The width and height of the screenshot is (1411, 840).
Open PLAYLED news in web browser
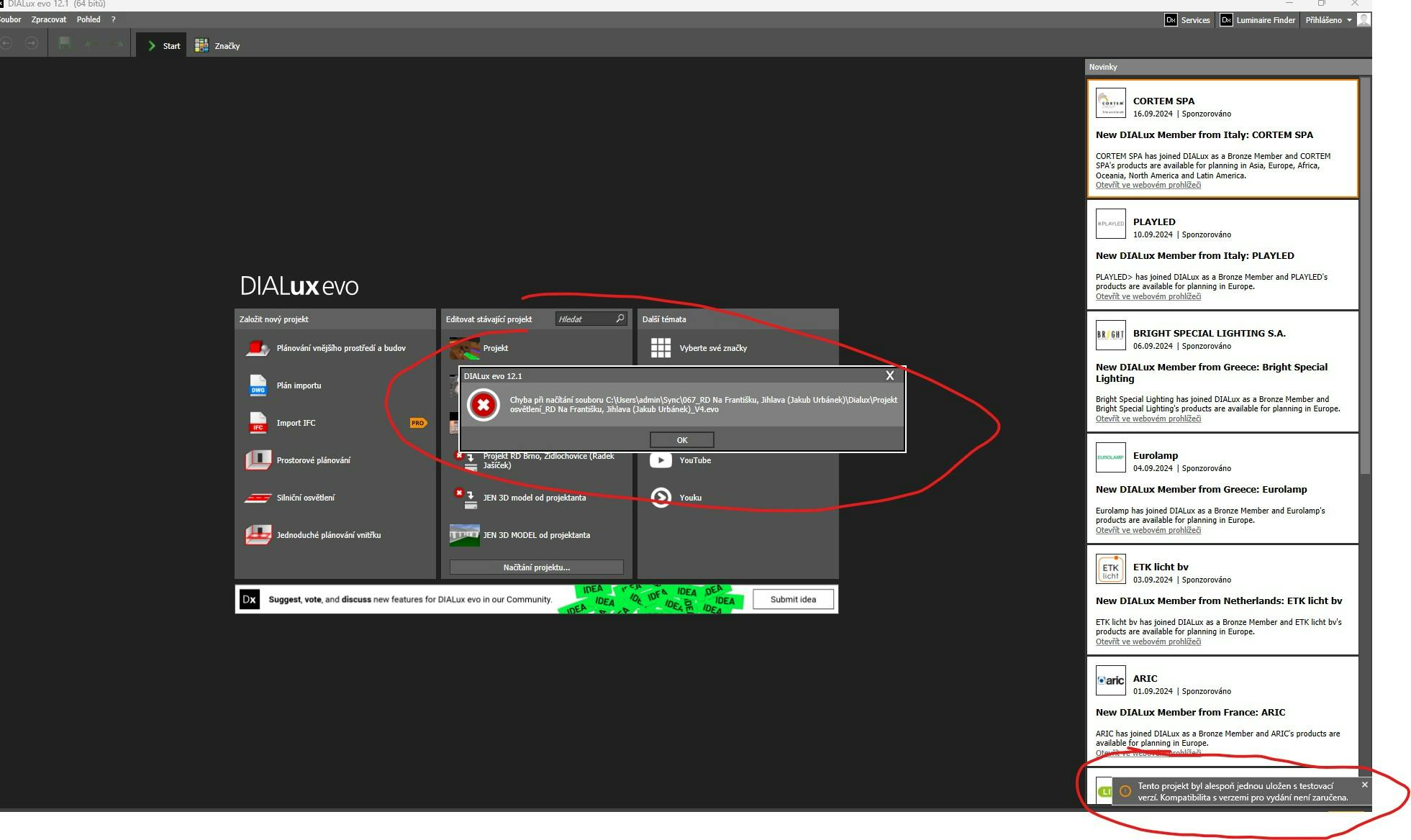click(1148, 296)
